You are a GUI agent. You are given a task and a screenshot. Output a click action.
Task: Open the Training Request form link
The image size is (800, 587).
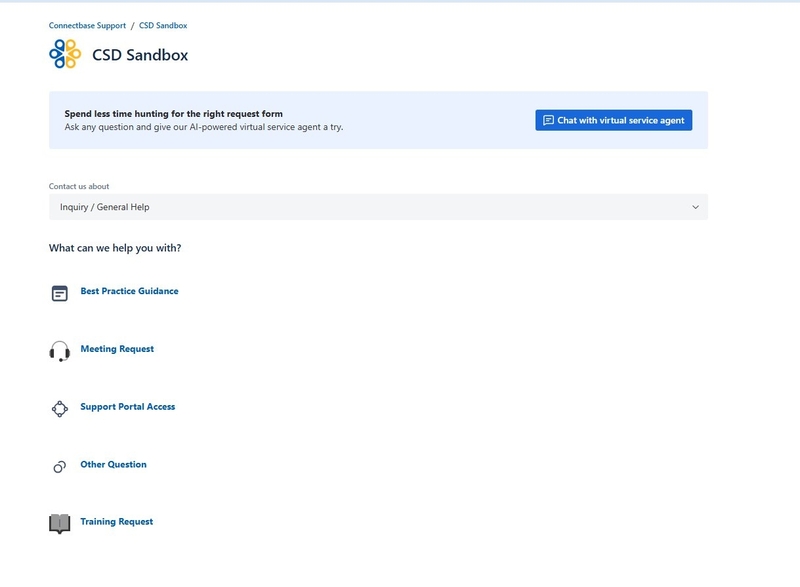pos(116,522)
